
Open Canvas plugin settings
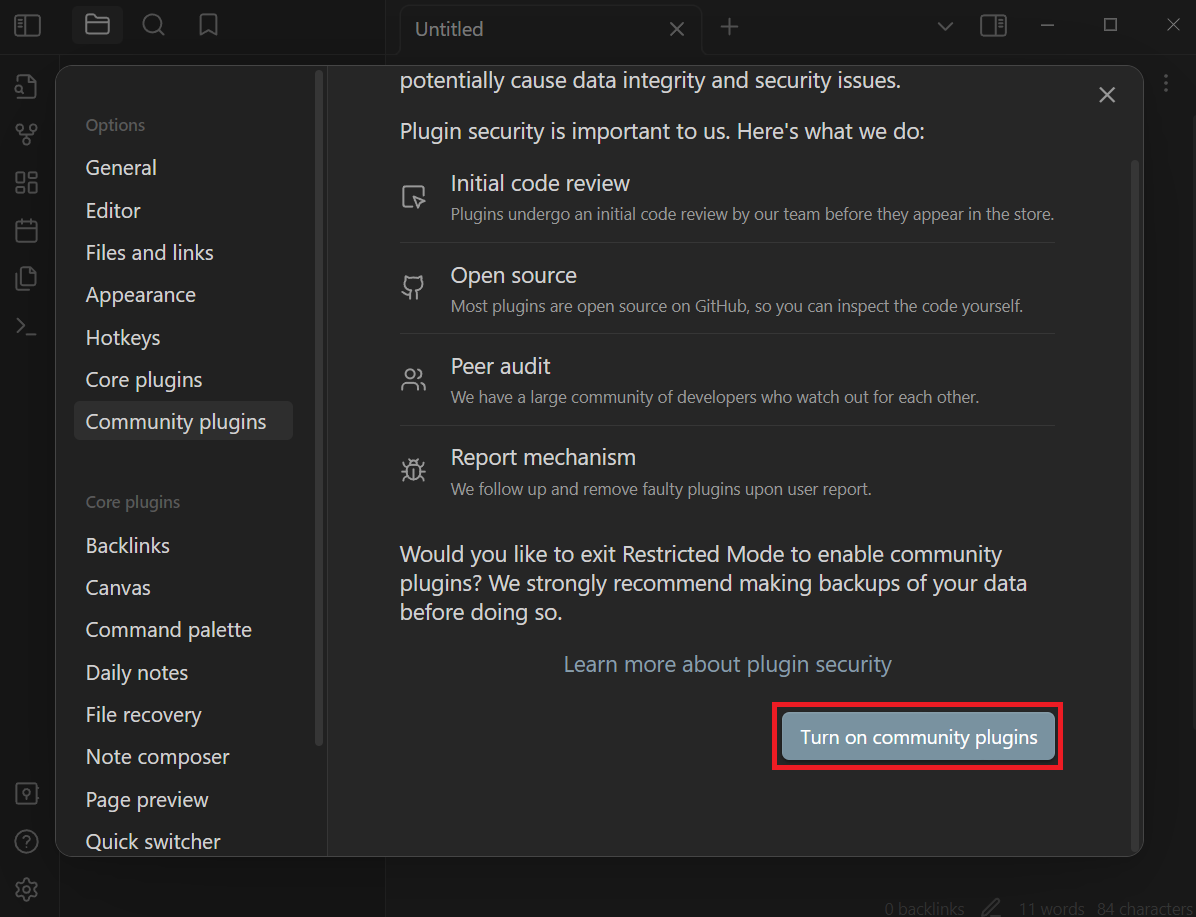click(x=183, y=587)
